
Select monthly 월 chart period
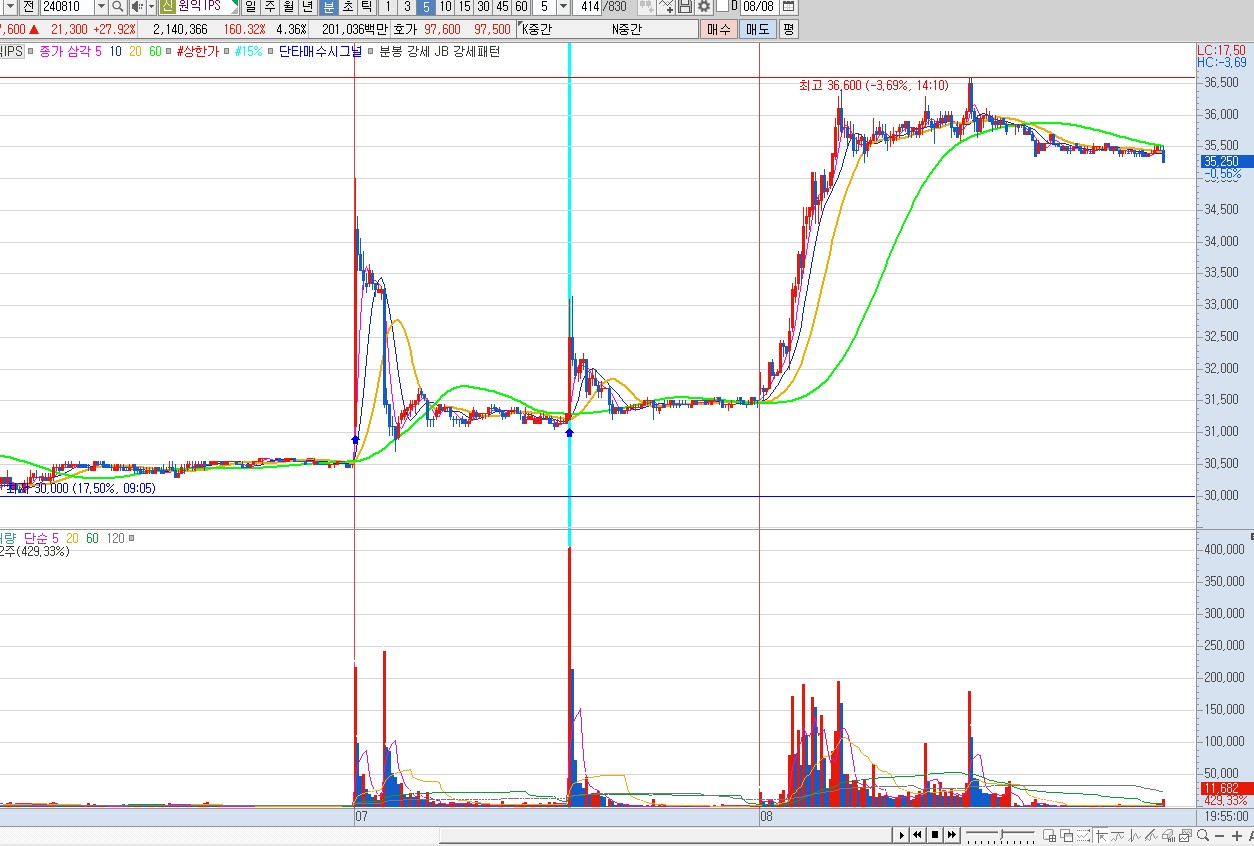(288, 7)
